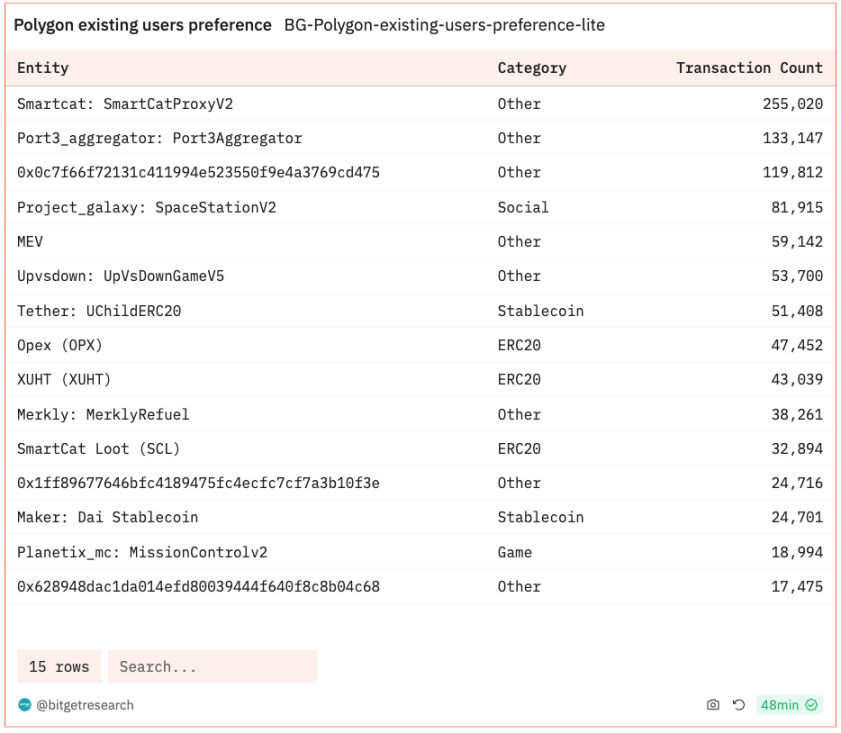This screenshot has width=841, height=733.
Task: Click the Project_galaxy: SpaceStationV2 entity
Action: click(x=146, y=207)
